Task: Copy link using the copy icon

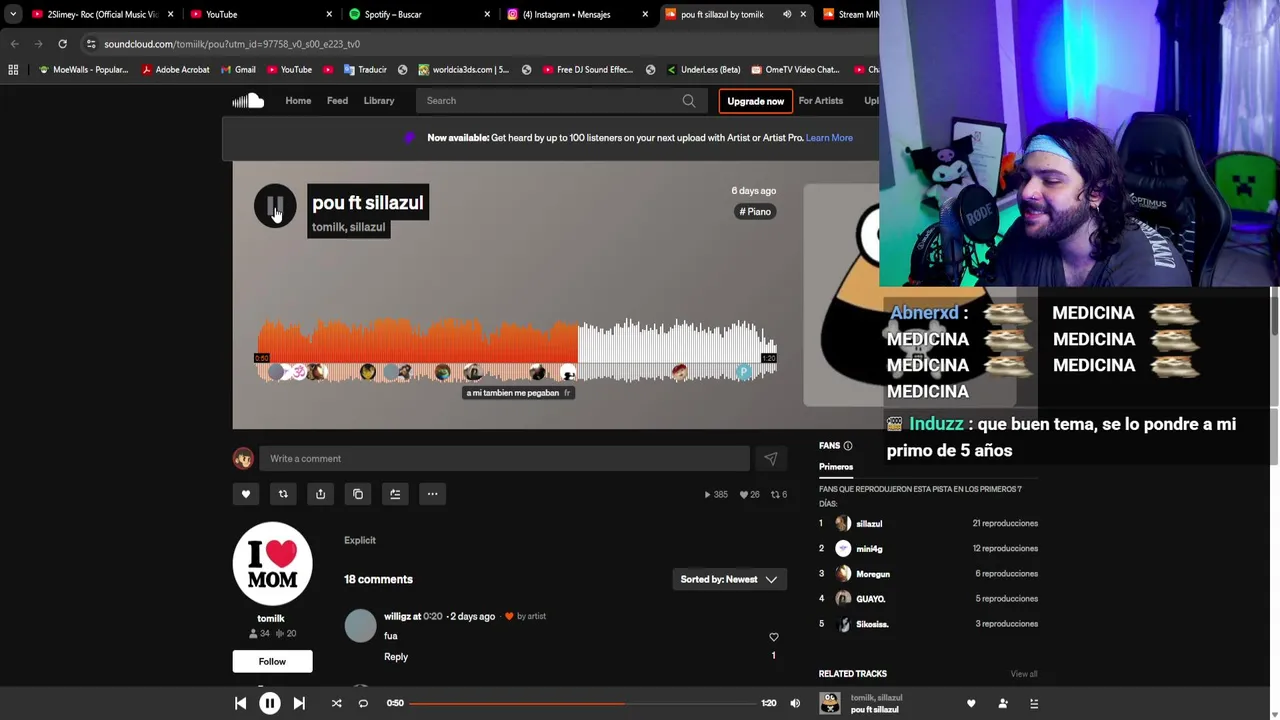Action: click(358, 494)
